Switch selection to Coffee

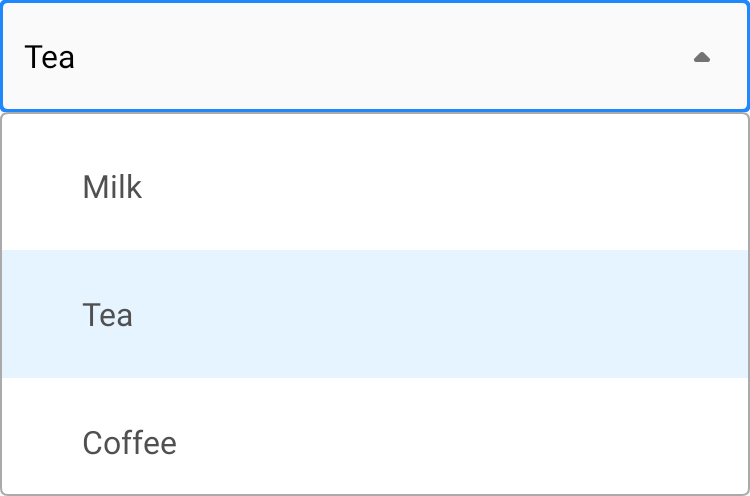click(x=130, y=442)
